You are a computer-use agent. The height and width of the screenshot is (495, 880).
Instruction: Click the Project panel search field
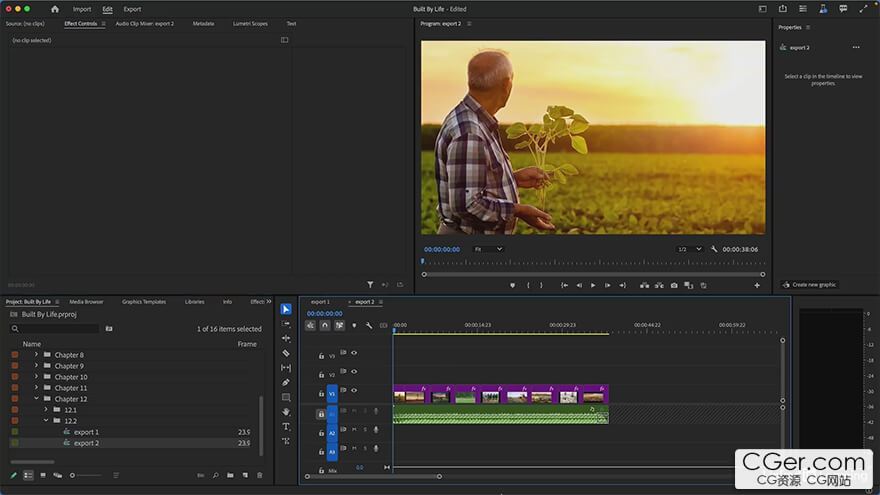tap(55, 328)
